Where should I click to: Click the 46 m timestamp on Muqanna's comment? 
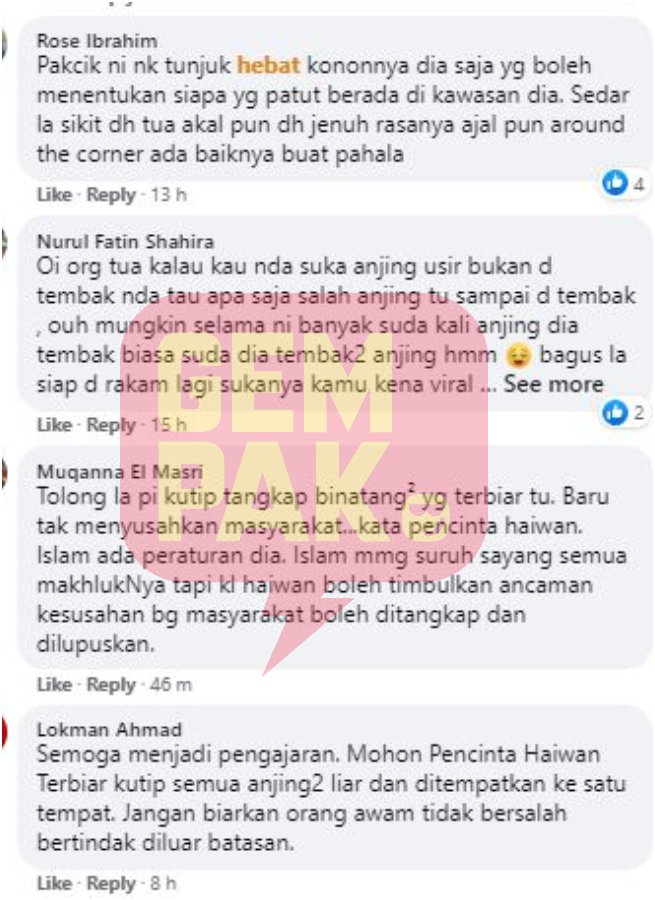pos(170,684)
